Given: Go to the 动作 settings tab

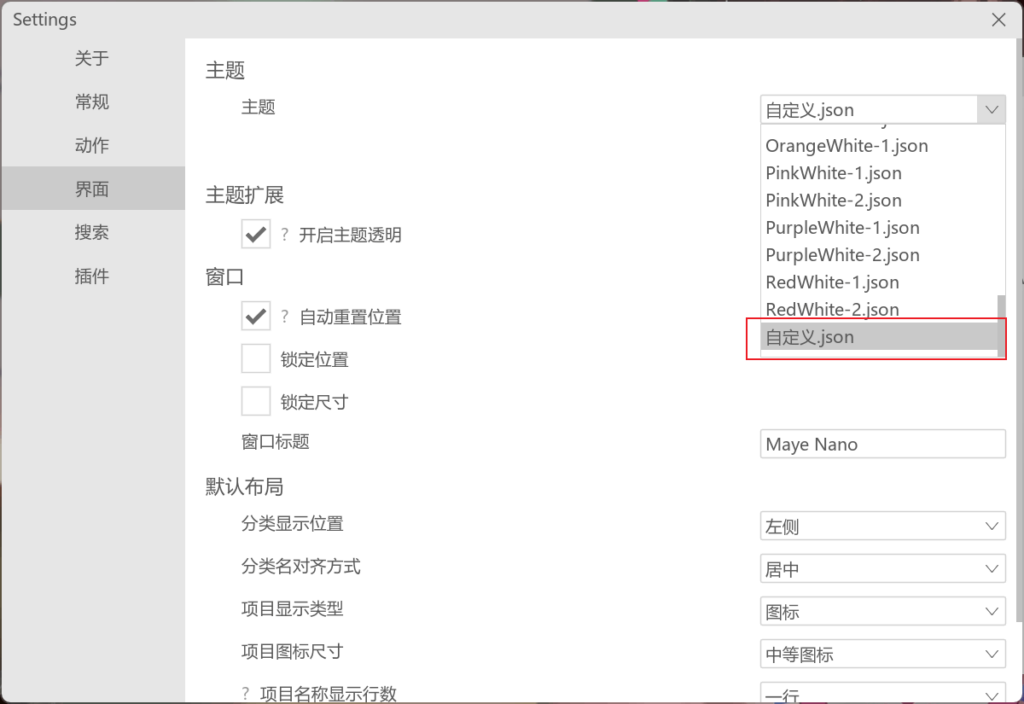Looking at the screenshot, I should click(92, 146).
